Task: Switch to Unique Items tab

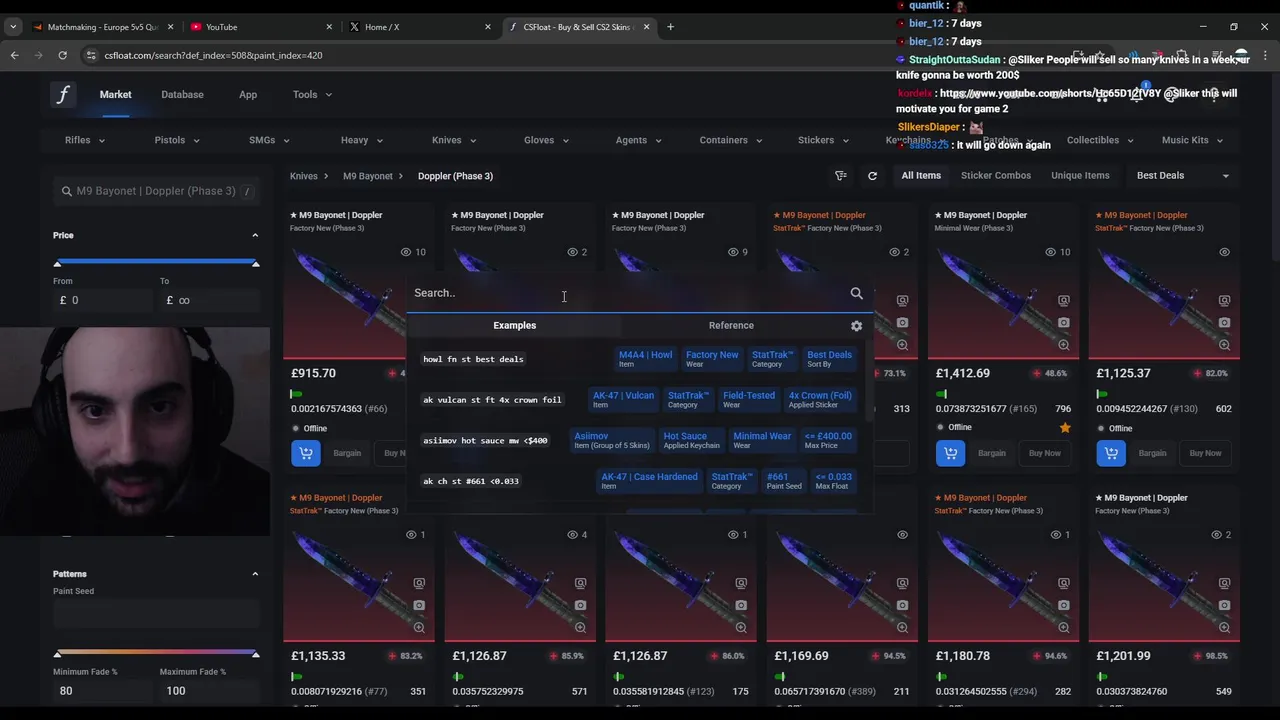Action: [1080, 176]
